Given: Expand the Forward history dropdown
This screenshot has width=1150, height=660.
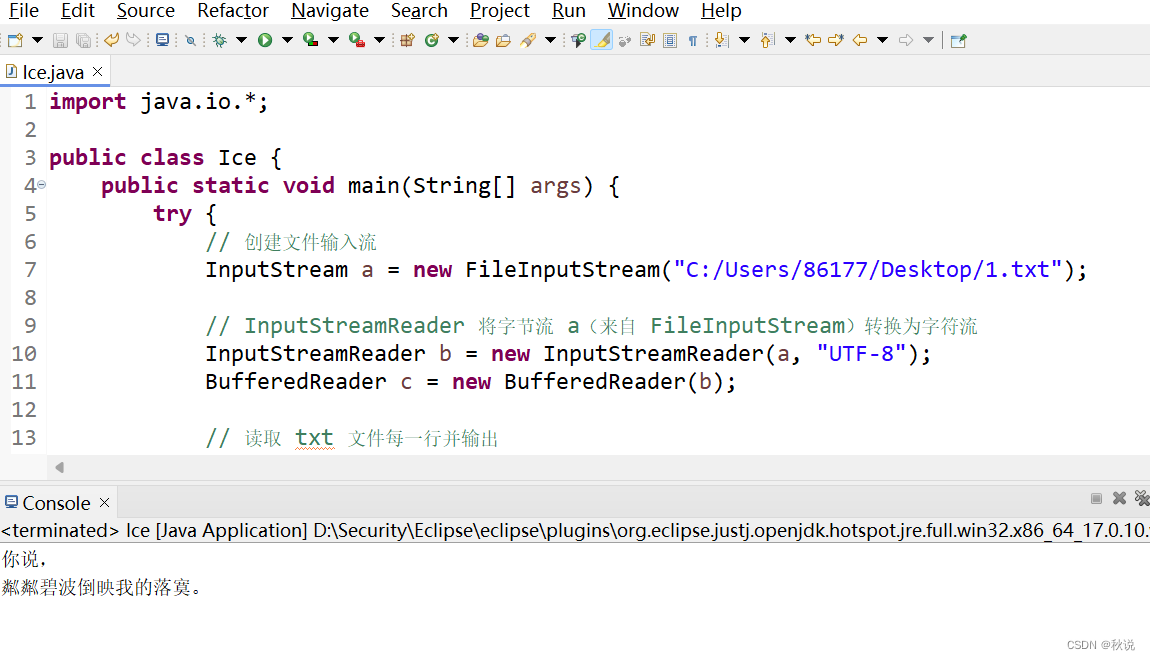Looking at the screenshot, I should (x=929, y=40).
